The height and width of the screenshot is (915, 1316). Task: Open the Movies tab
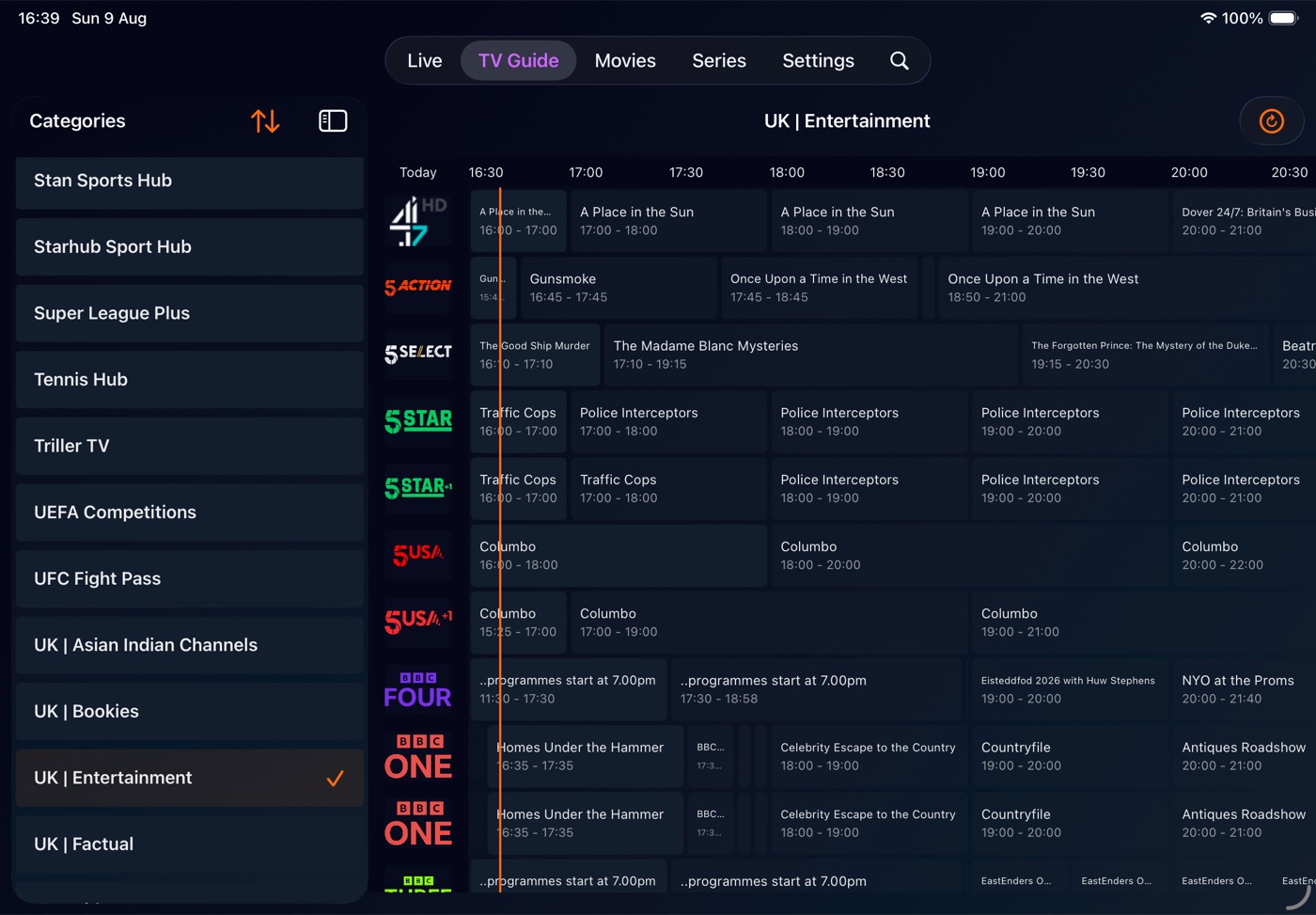point(625,60)
